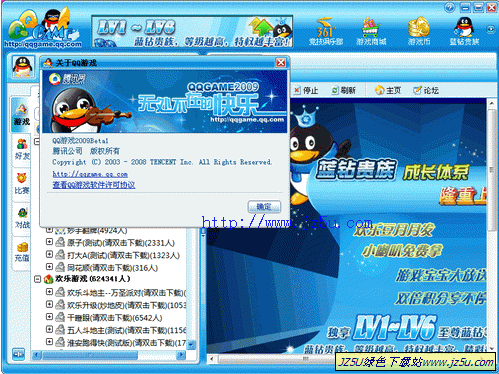Expand the 同花顺 tree node
The width and height of the screenshot is (499, 374).
pyautogui.click(x=49, y=267)
